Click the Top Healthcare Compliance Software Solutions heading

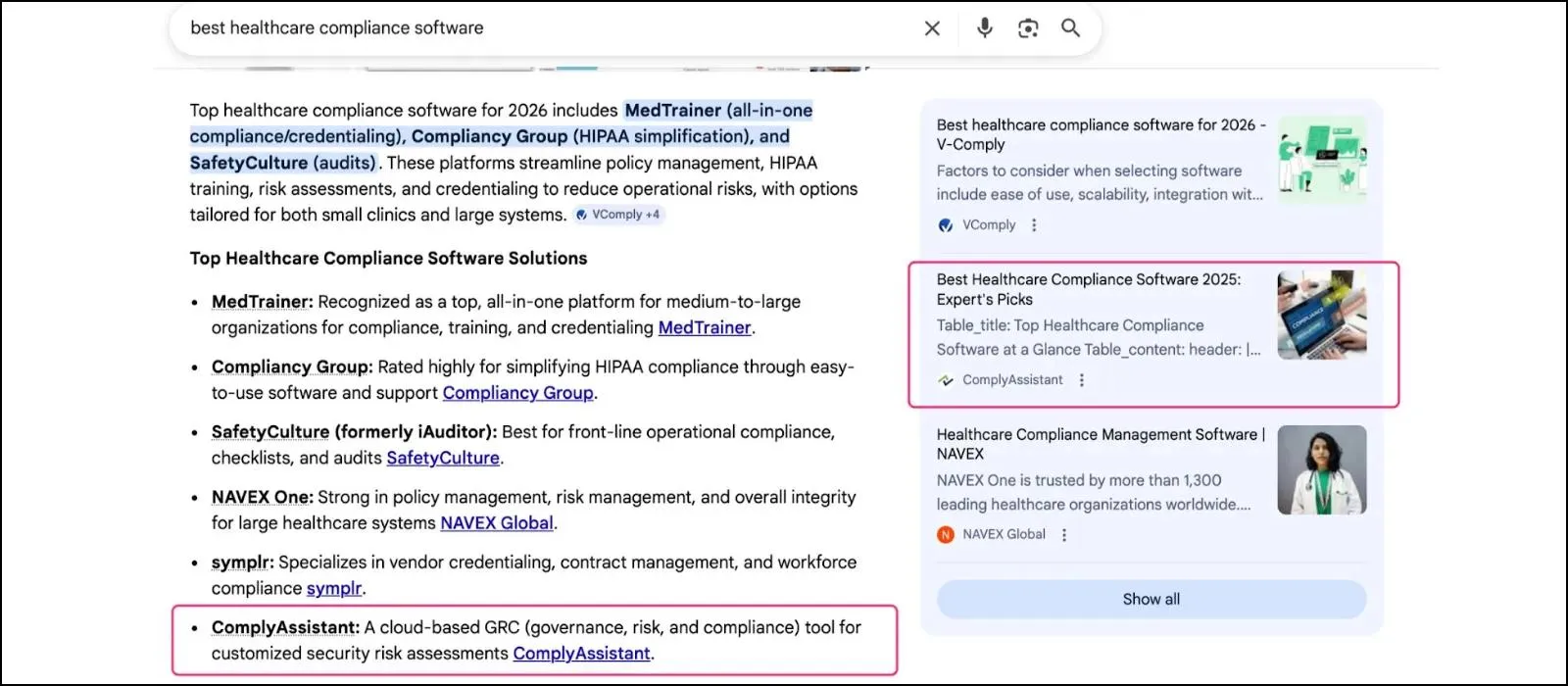click(389, 259)
